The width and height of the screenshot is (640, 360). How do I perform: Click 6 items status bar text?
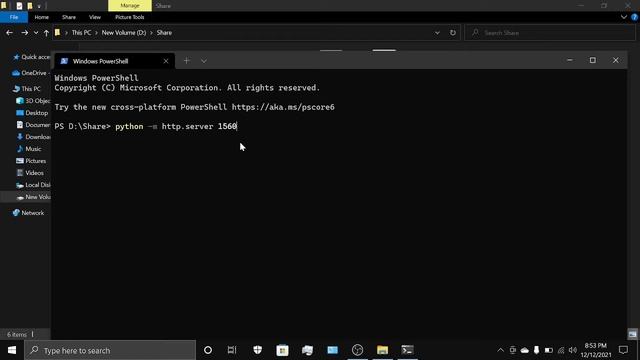pos(17,335)
